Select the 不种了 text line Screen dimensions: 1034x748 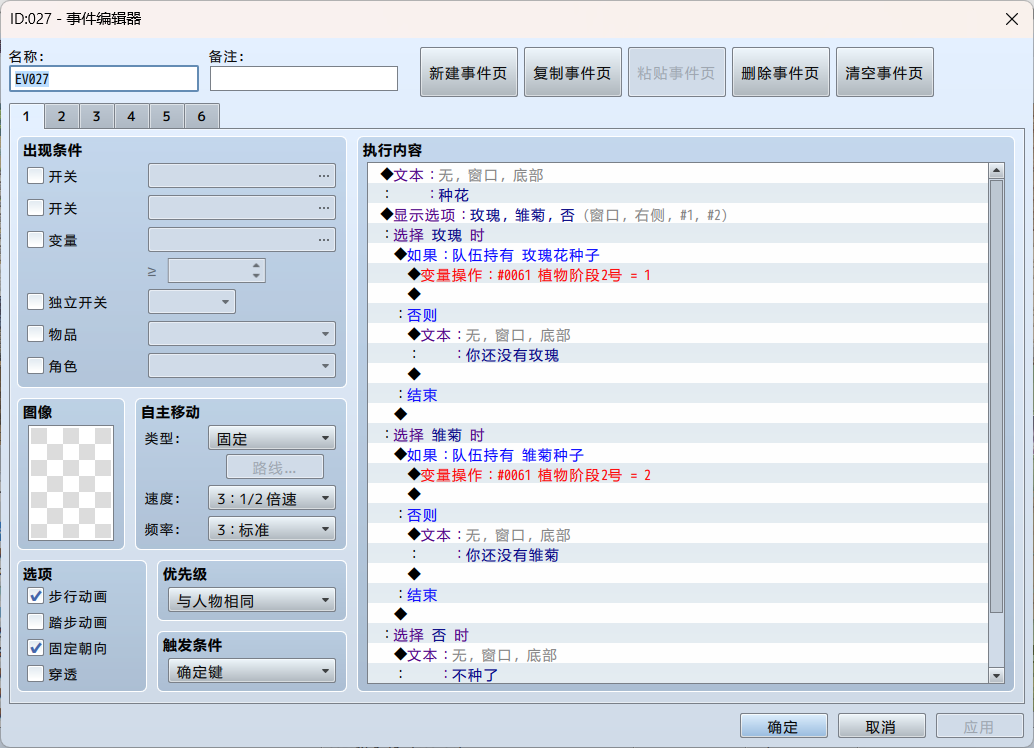pos(678,675)
